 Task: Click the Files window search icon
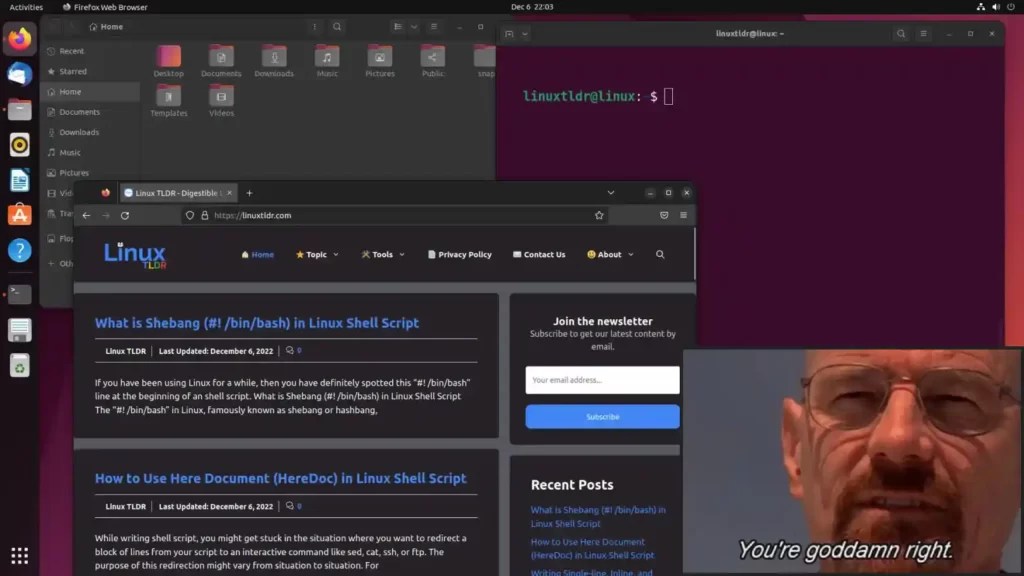pos(337,27)
